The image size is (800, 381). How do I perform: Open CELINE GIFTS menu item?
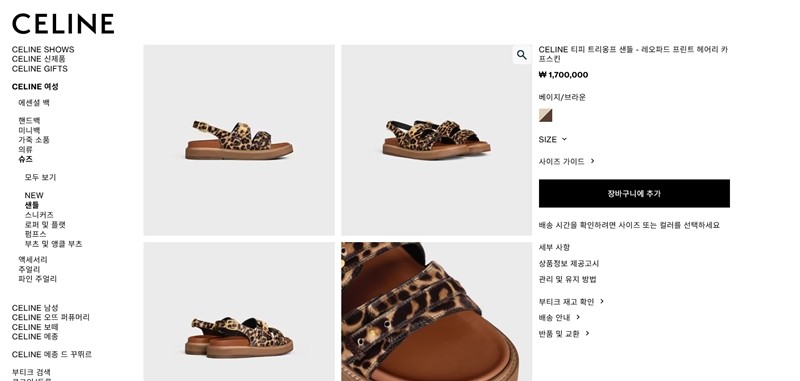pos(40,69)
